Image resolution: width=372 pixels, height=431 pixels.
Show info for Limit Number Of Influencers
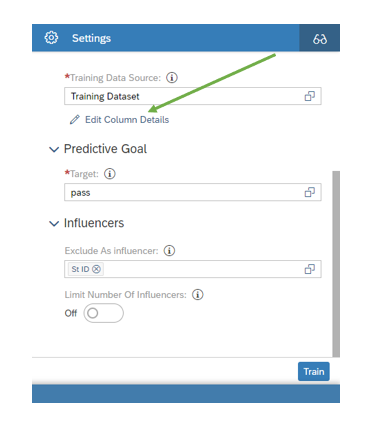(x=198, y=295)
